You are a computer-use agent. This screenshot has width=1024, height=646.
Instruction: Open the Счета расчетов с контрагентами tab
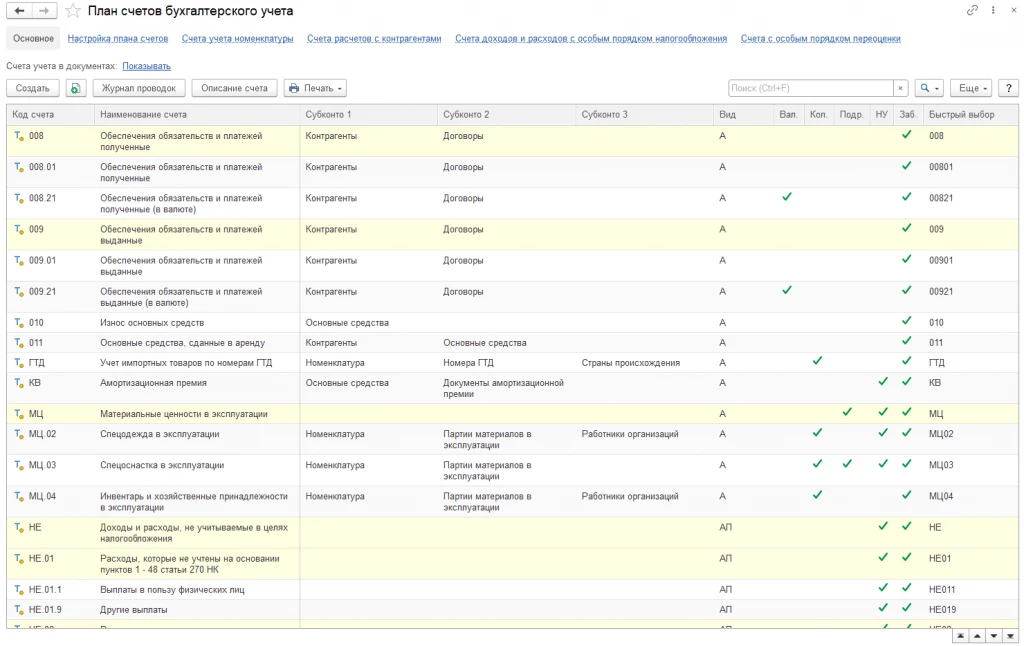374,39
